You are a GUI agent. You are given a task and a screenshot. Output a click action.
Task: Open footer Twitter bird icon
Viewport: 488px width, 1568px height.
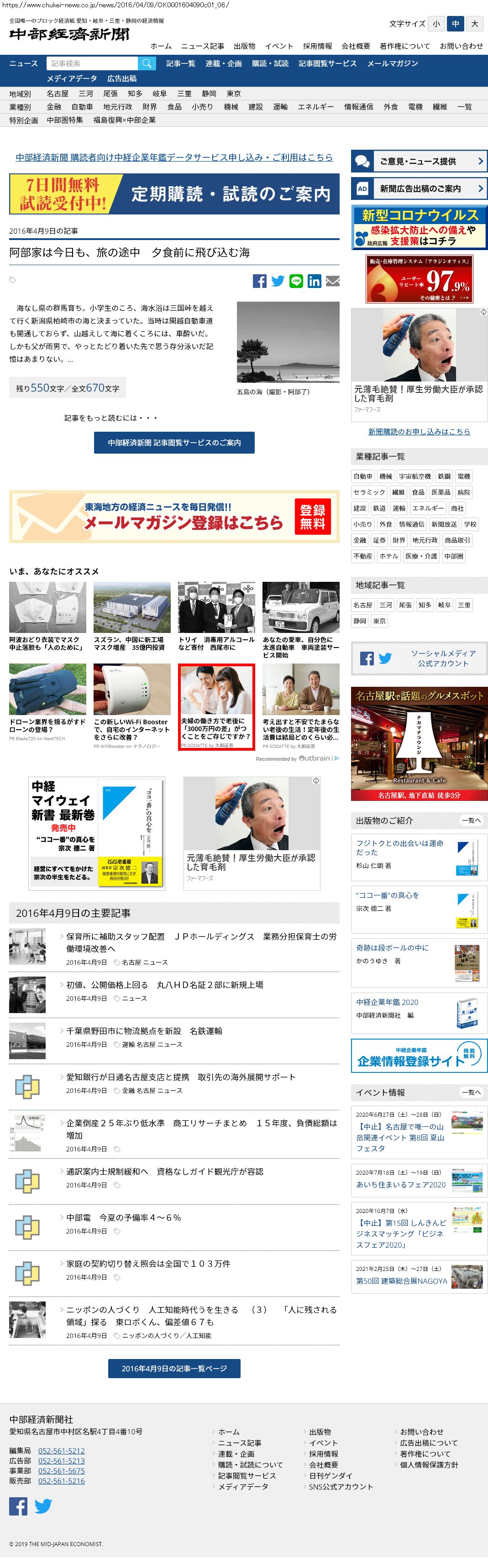(43, 1506)
